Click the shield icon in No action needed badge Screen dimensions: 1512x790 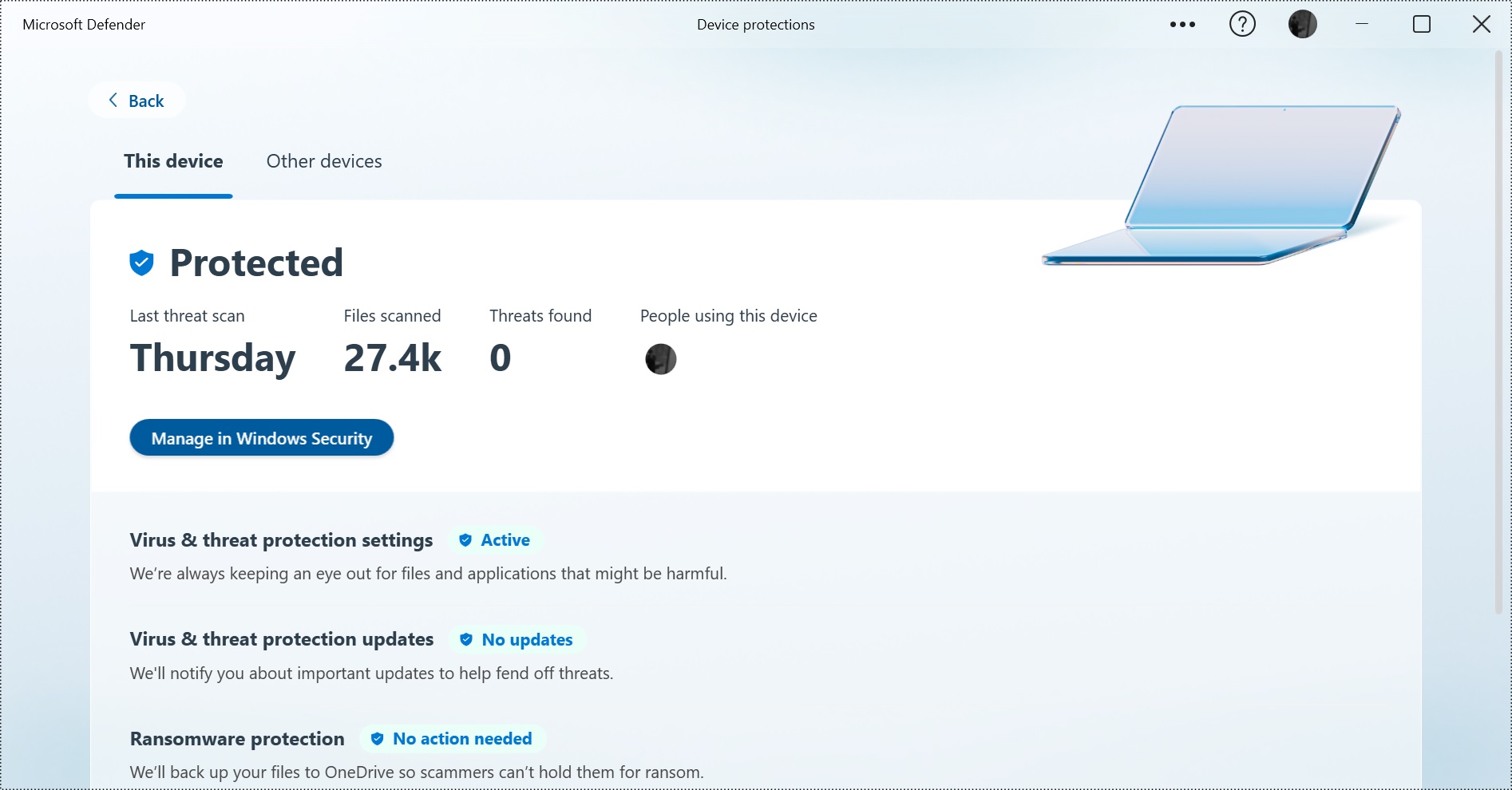(378, 739)
